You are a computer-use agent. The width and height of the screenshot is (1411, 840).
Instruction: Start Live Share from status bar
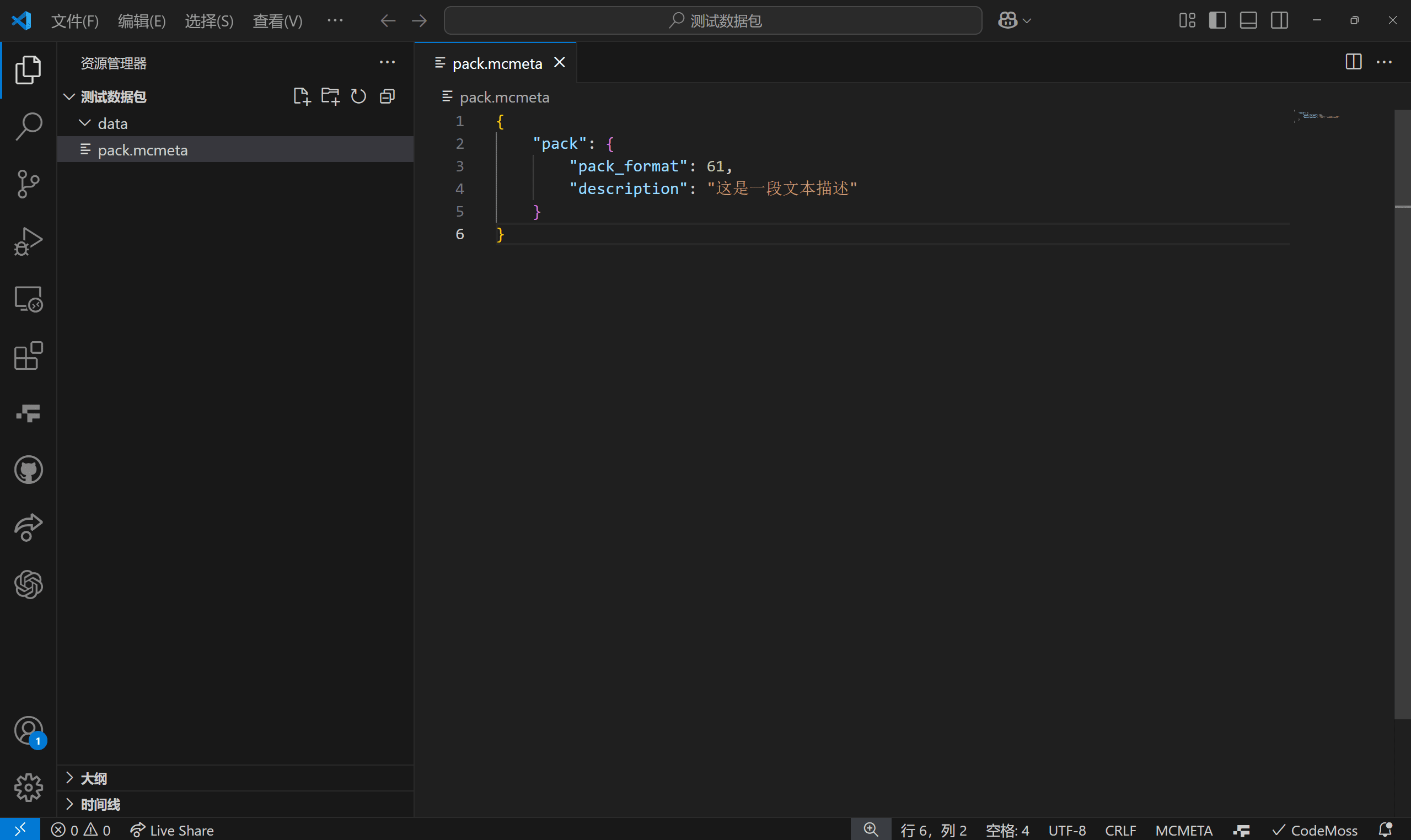172,831
